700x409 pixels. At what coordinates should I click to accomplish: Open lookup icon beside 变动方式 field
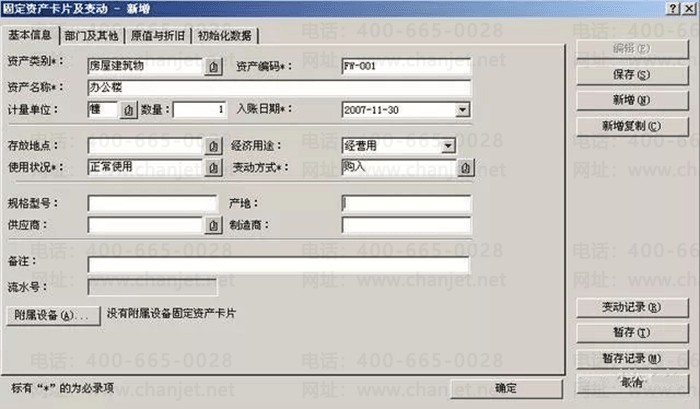coord(465,167)
